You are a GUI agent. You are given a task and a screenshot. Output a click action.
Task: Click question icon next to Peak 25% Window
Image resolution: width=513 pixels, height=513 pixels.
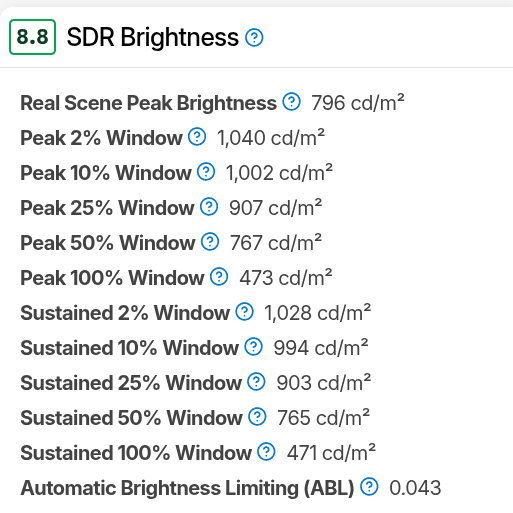[x=209, y=207]
